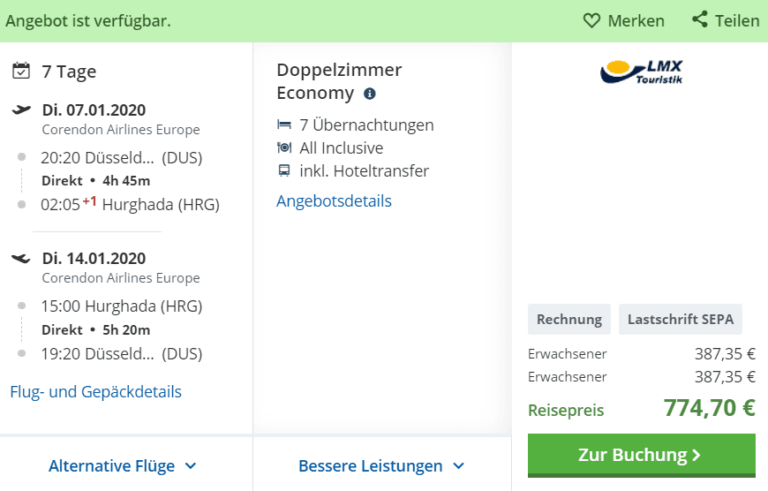Click the heart icon next to Merken
The image size is (768, 491).
coord(591,21)
